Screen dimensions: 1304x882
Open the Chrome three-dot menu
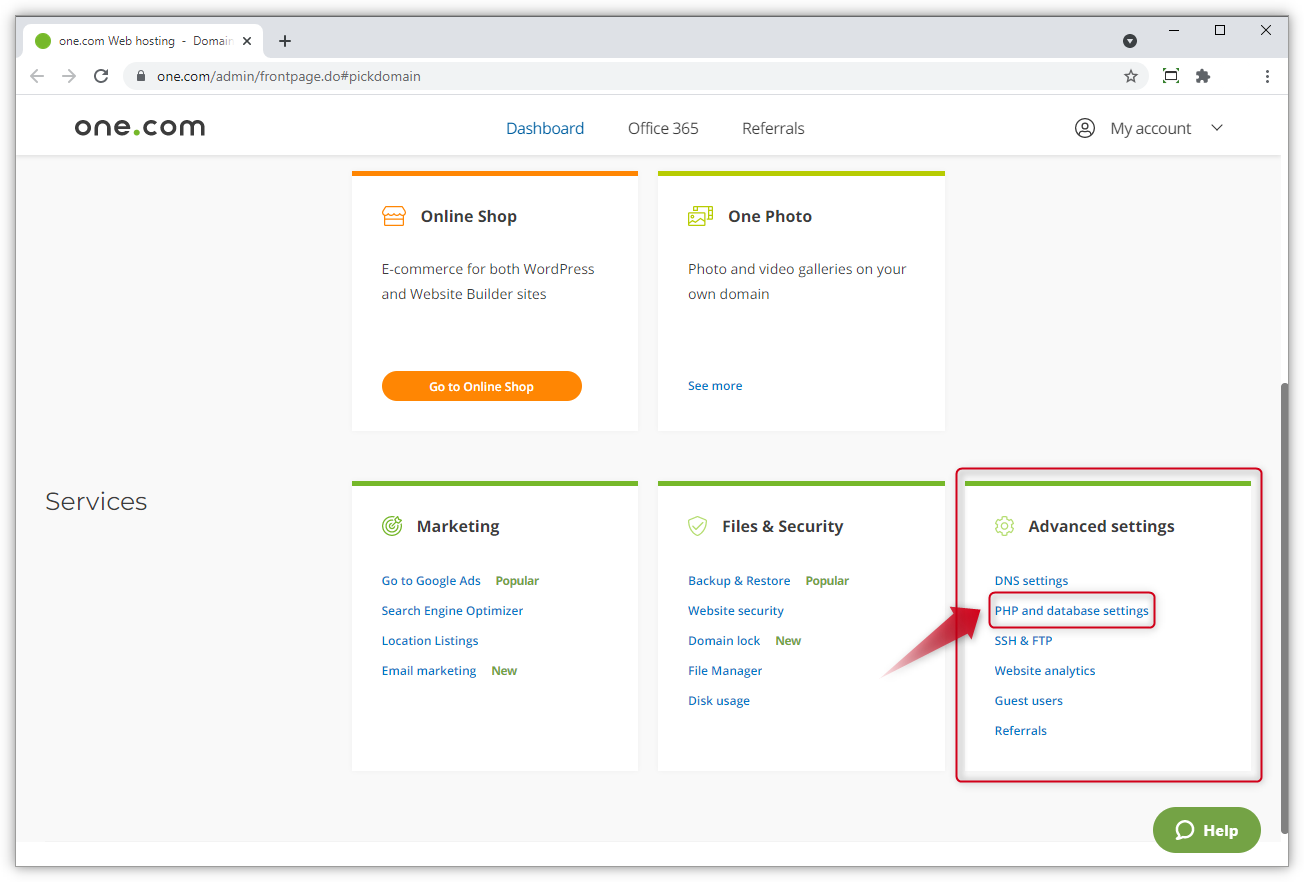pos(1267,76)
